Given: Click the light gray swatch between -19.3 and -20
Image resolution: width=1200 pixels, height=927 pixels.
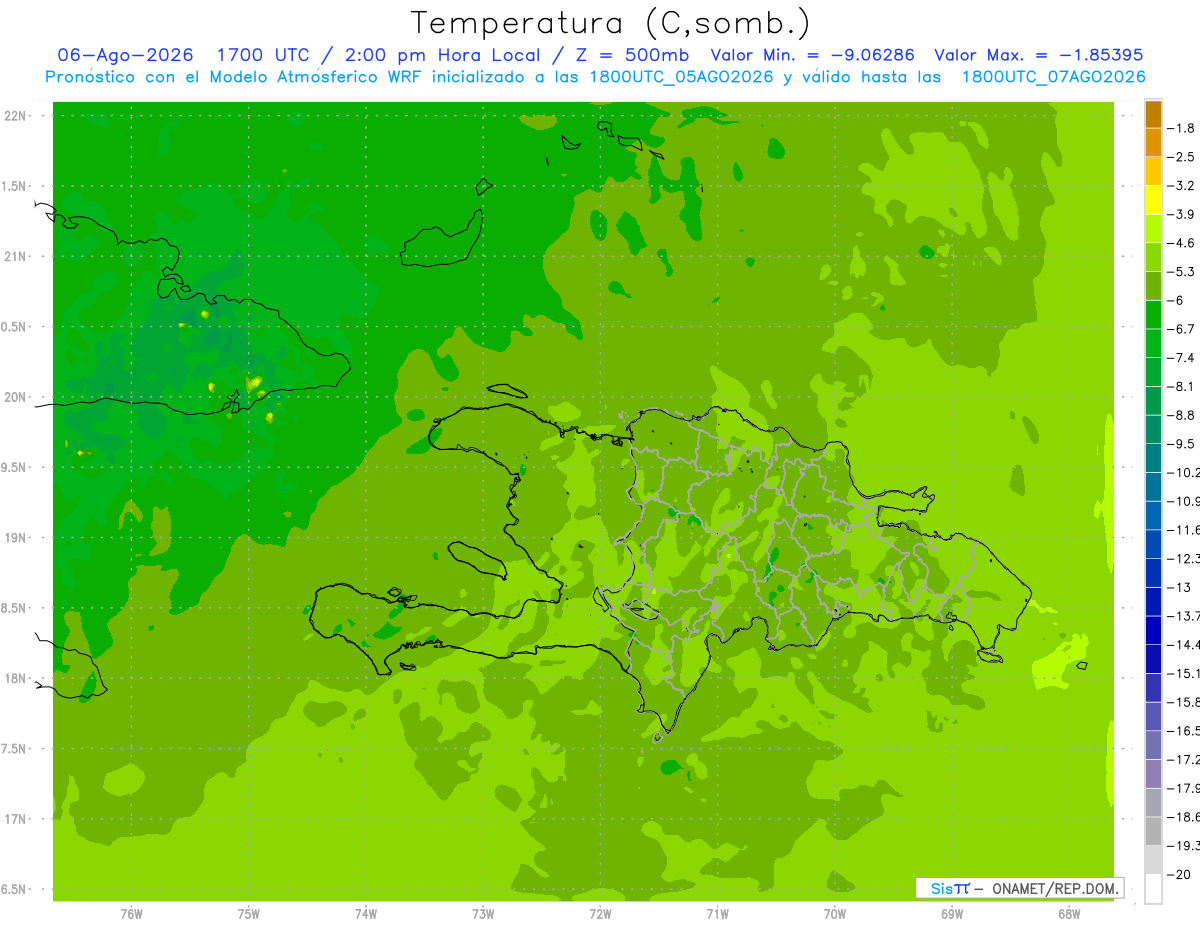Looking at the screenshot, I should click(x=1153, y=860).
